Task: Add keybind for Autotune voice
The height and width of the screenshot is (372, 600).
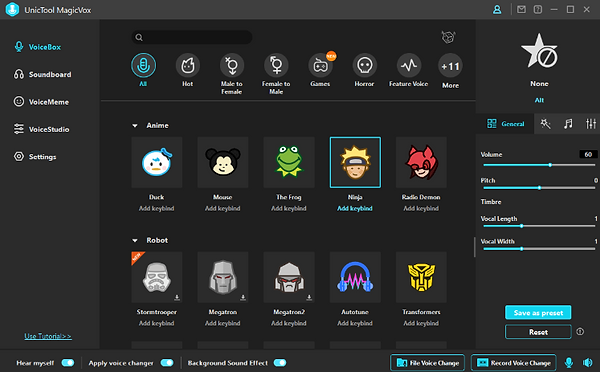Action: click(x=355, y=323)
